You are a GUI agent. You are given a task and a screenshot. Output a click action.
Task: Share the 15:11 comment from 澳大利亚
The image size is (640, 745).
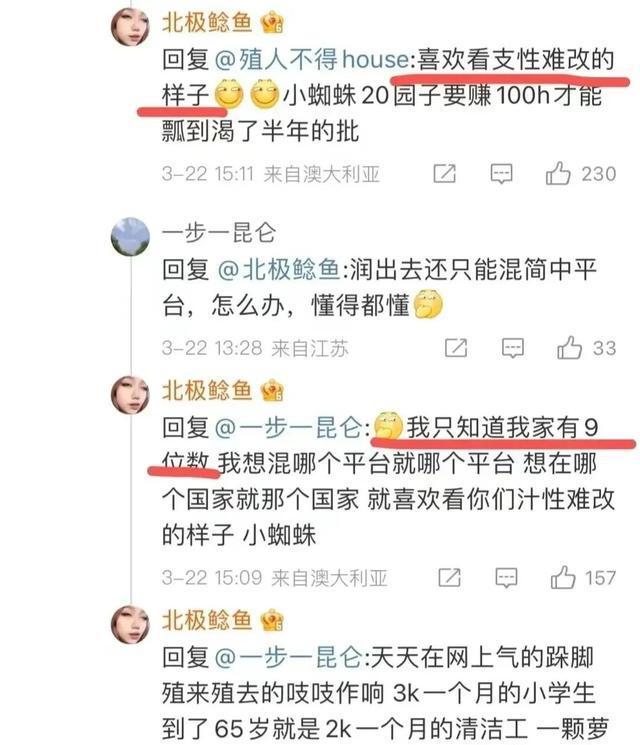[x=445, y=174]
